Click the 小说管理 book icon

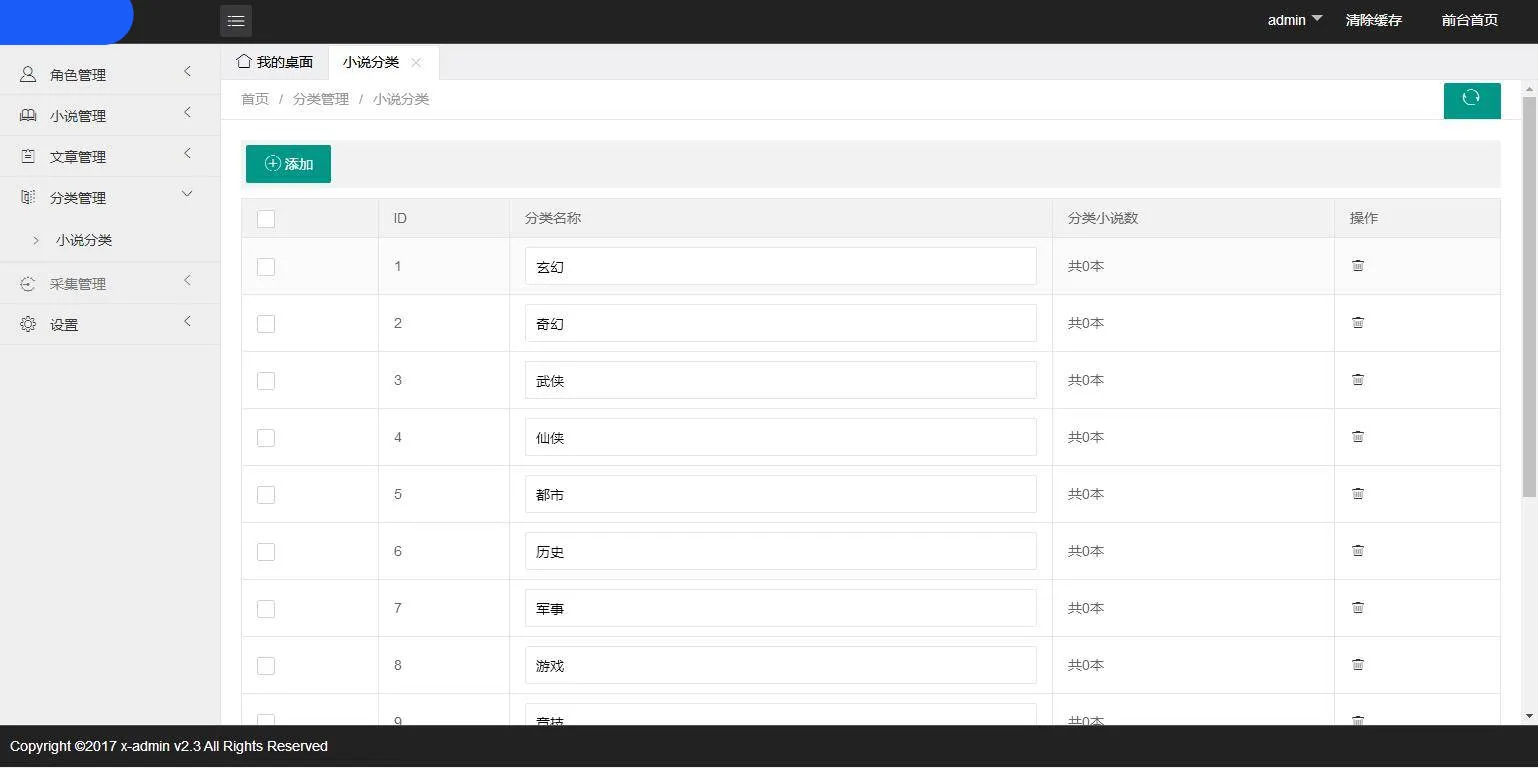[x=28, y=116]
